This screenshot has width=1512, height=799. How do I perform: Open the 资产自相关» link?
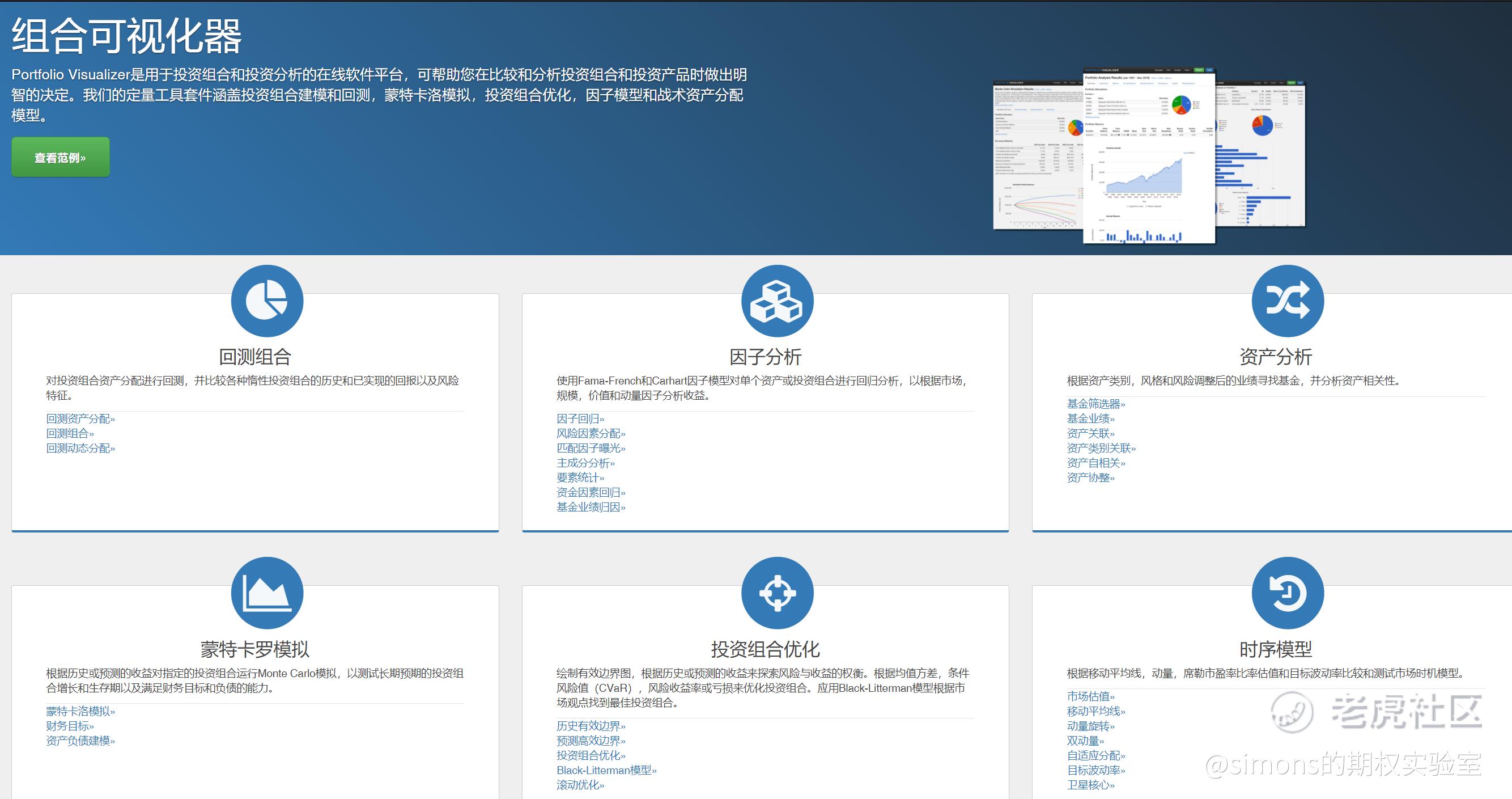click(x=1097, y=463)
